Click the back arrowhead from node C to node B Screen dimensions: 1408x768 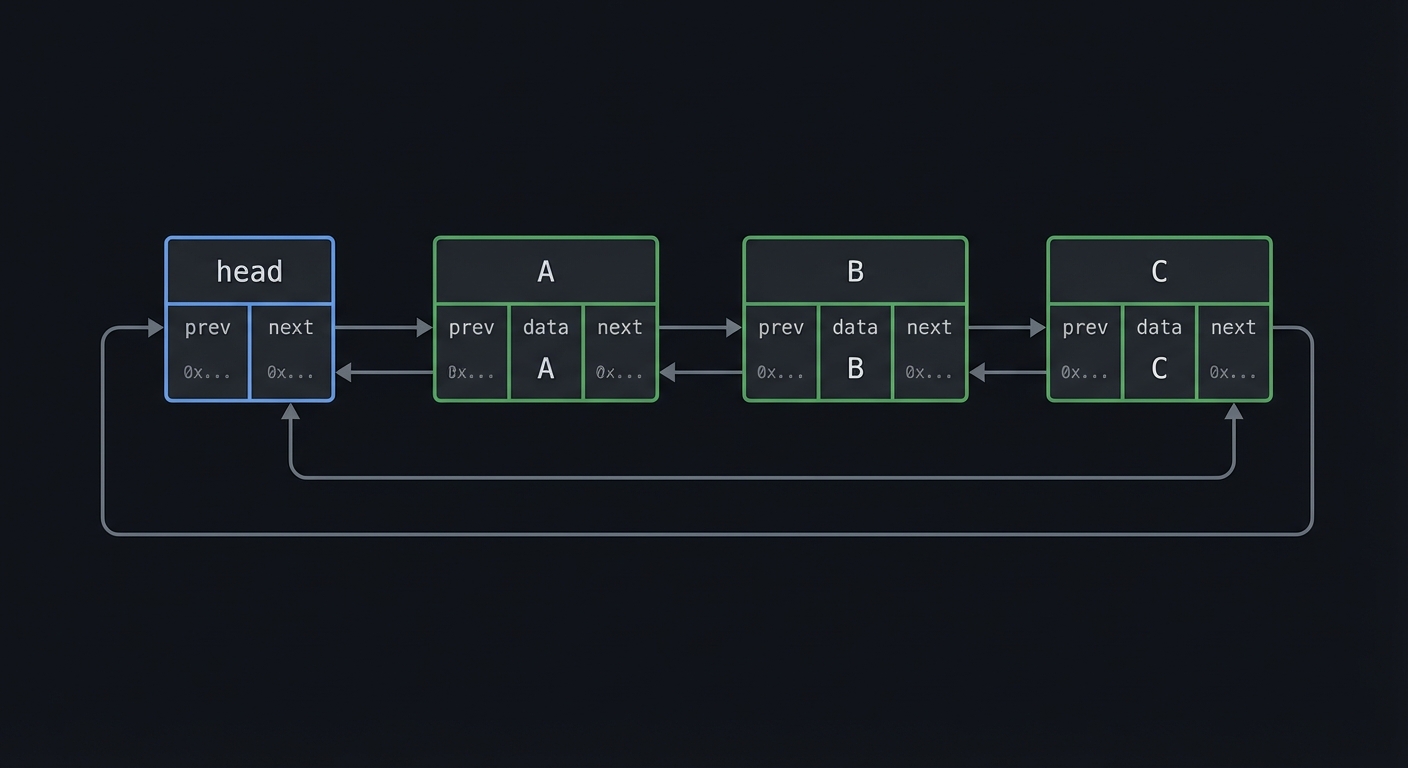(x=978, y=373)
